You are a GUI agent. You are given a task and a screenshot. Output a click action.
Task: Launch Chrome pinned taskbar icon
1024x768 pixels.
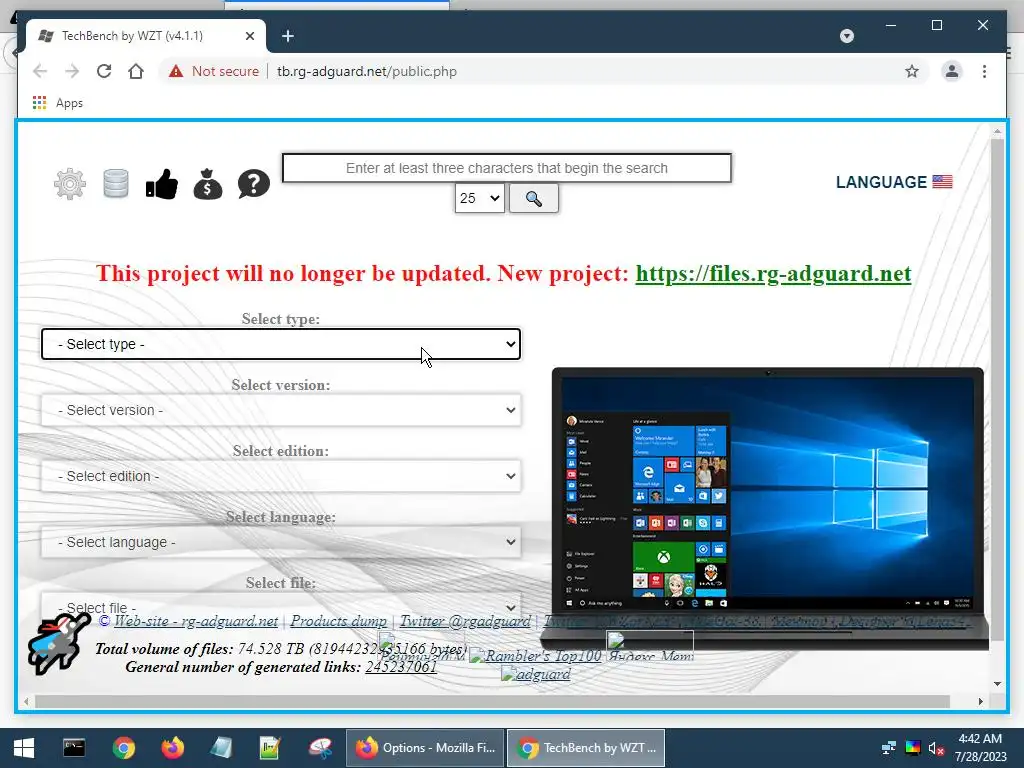[x=123, y=748]
